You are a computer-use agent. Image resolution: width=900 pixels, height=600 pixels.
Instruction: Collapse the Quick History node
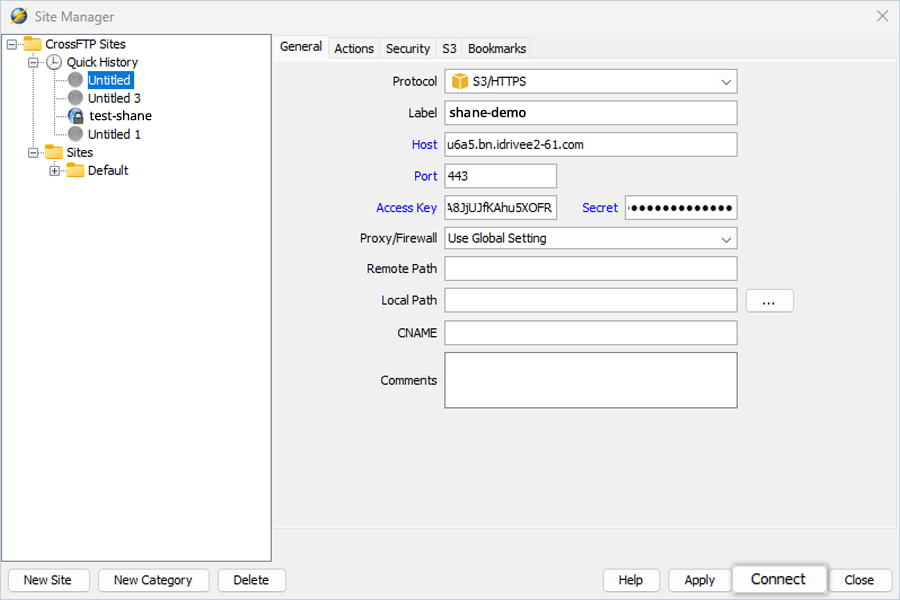[x=33, y=62]
